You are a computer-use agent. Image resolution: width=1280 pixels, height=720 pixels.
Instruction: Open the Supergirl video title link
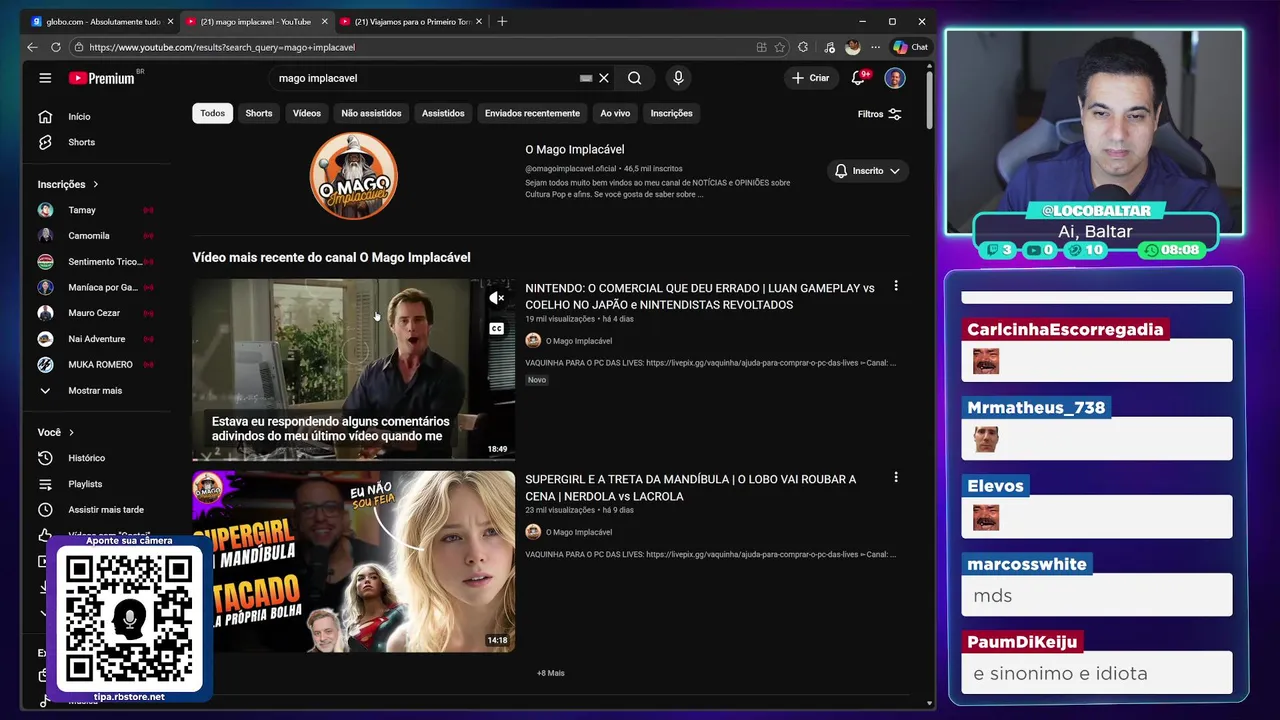[x=691, y=488]
